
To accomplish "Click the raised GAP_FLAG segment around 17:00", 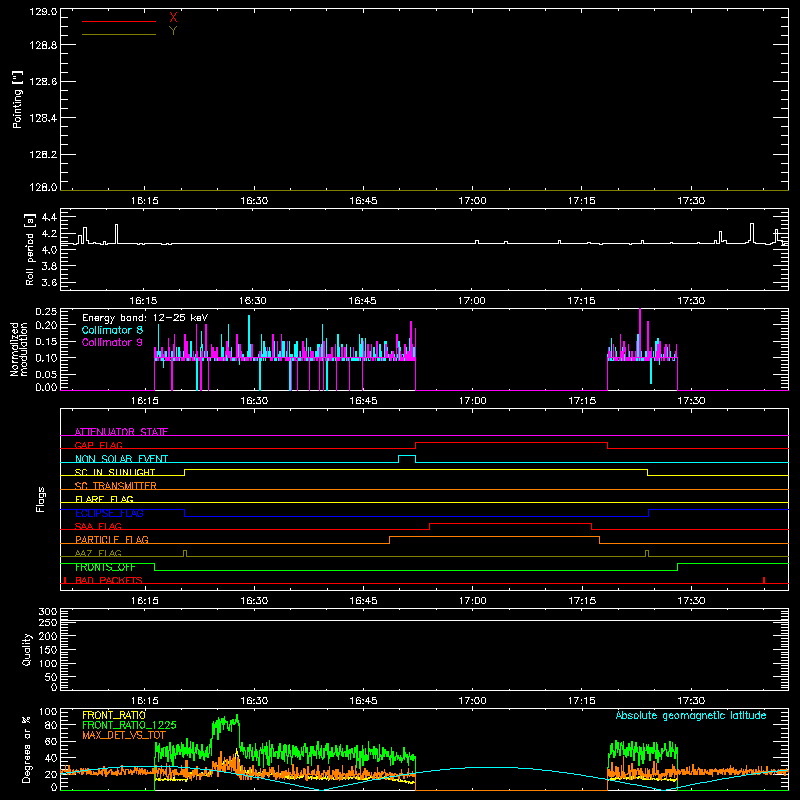I will click(511, 443).
